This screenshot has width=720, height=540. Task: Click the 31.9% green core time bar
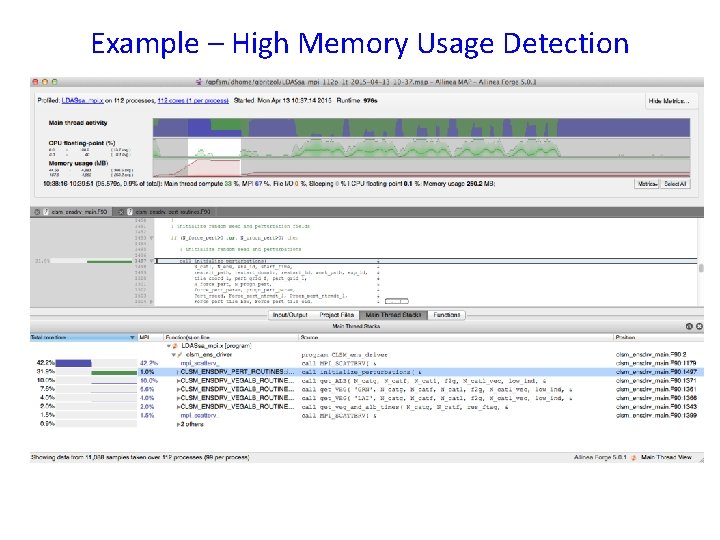(x=114, y=372)
